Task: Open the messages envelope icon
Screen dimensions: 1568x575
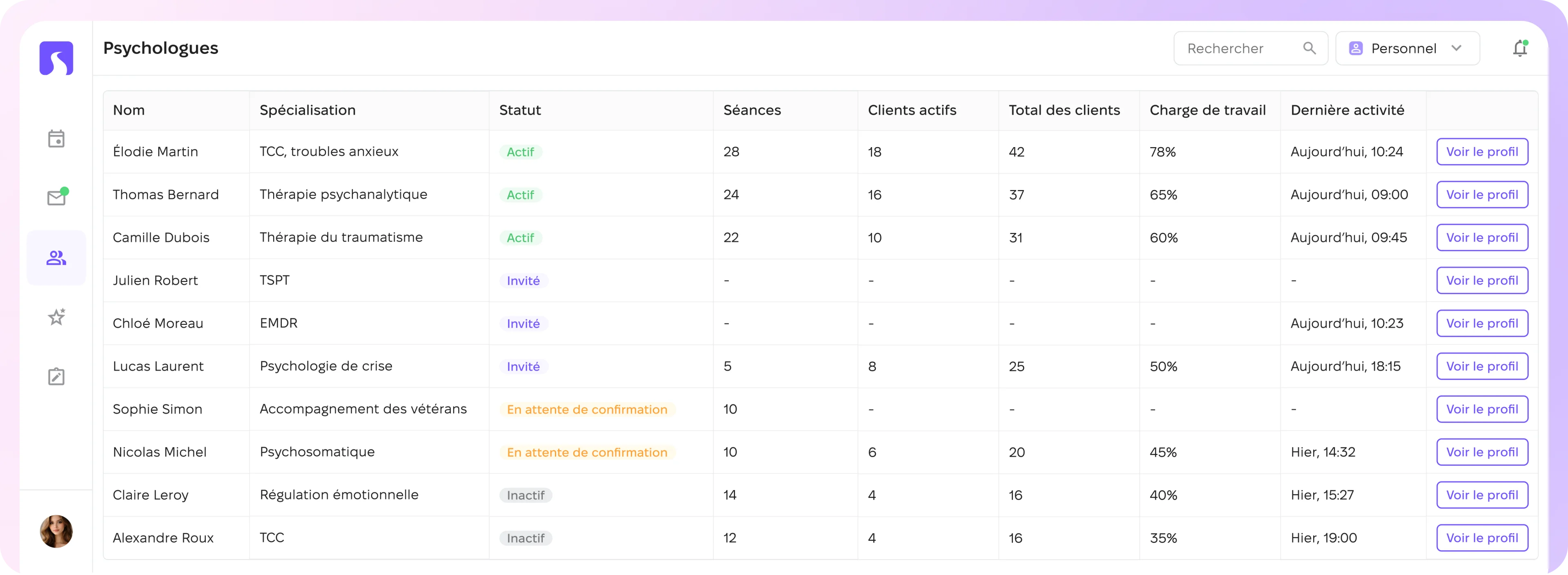Action: click(x=57, y=197)
